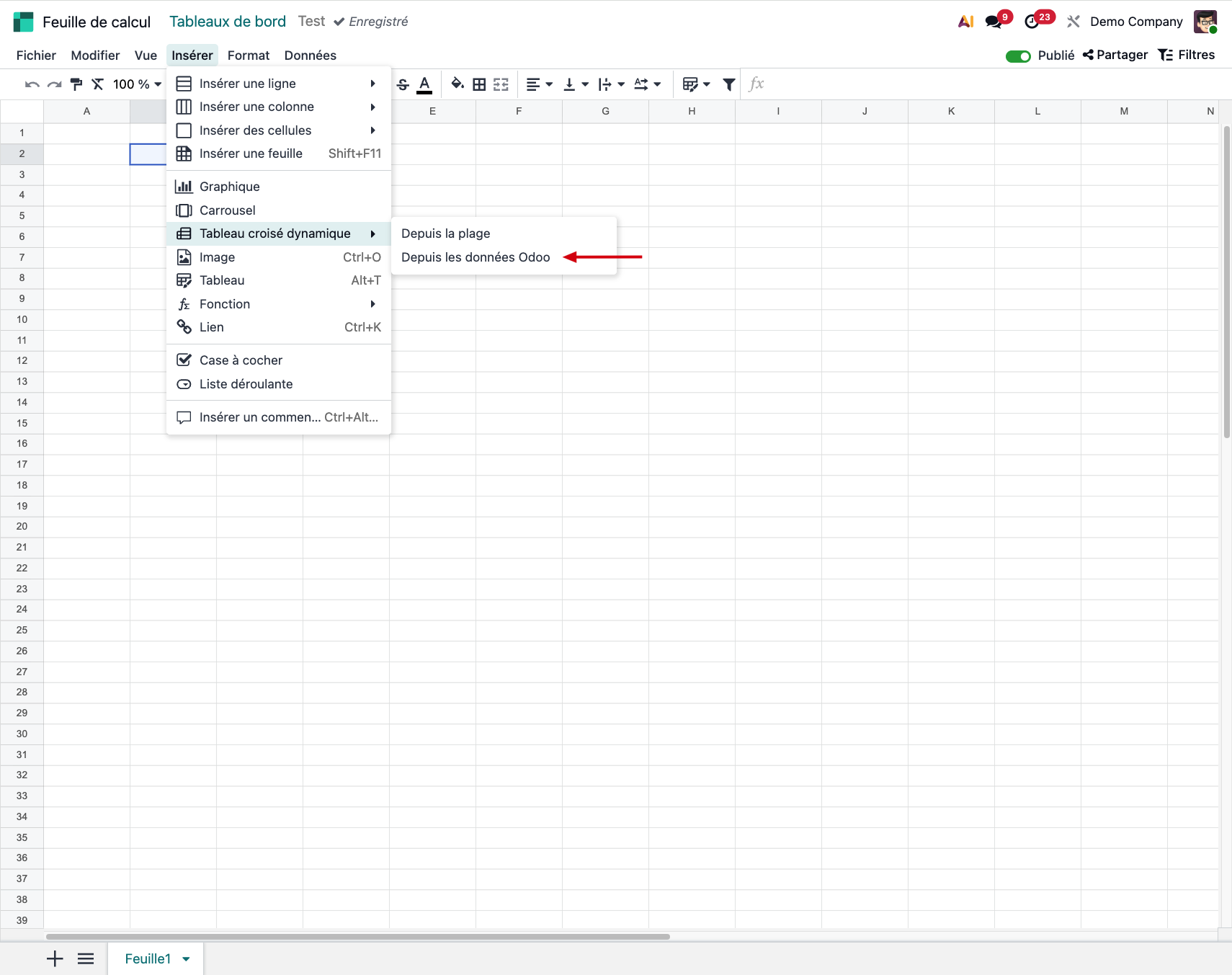This screenshot has height=975, width=1232.
Task: Click the Partager button
Action: click(x=1115, y=55)
